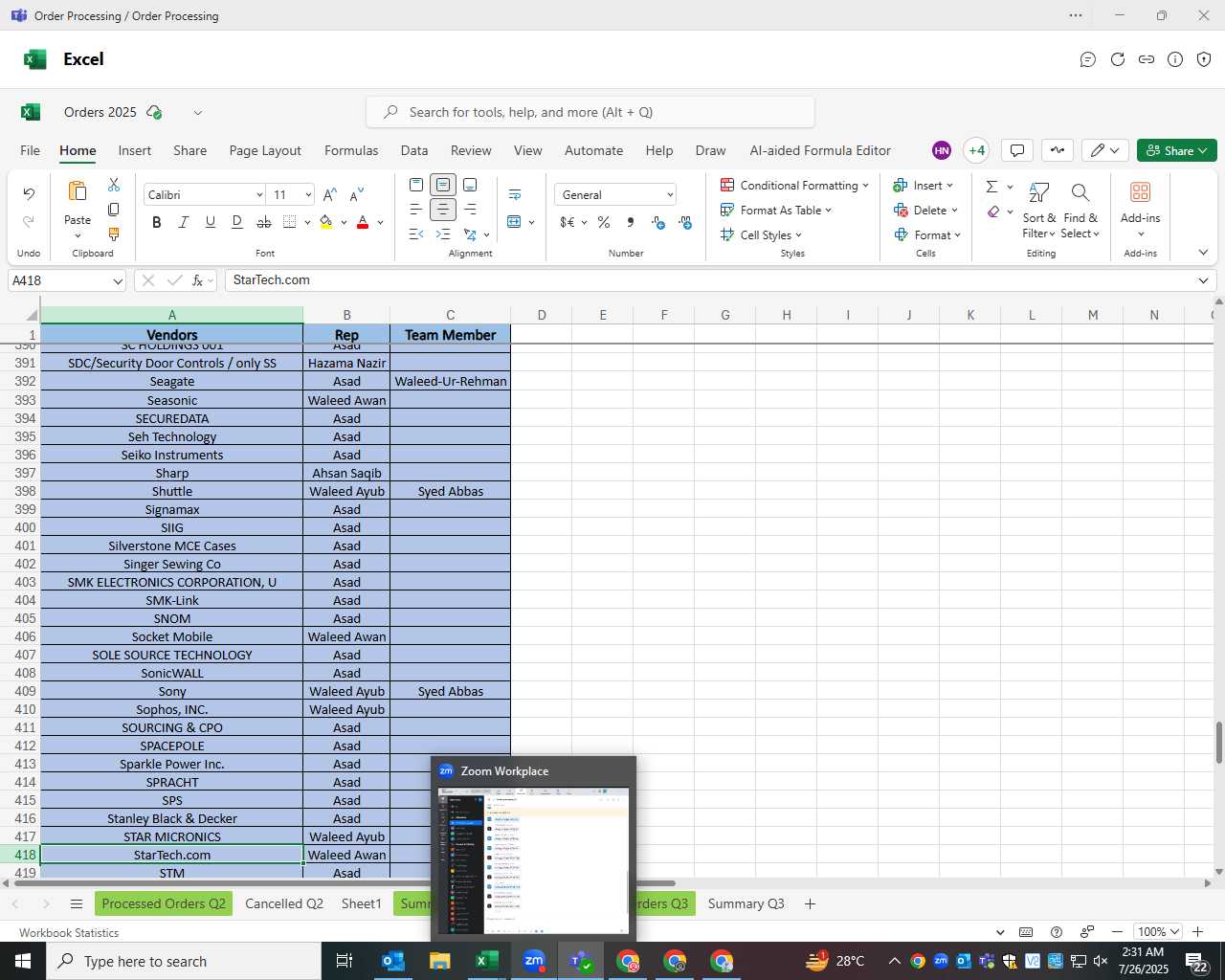Click the vertical scrollbar thumb
This screenshot has height=980, width=1225.
pyautogui.click(x=1218, y=743)
